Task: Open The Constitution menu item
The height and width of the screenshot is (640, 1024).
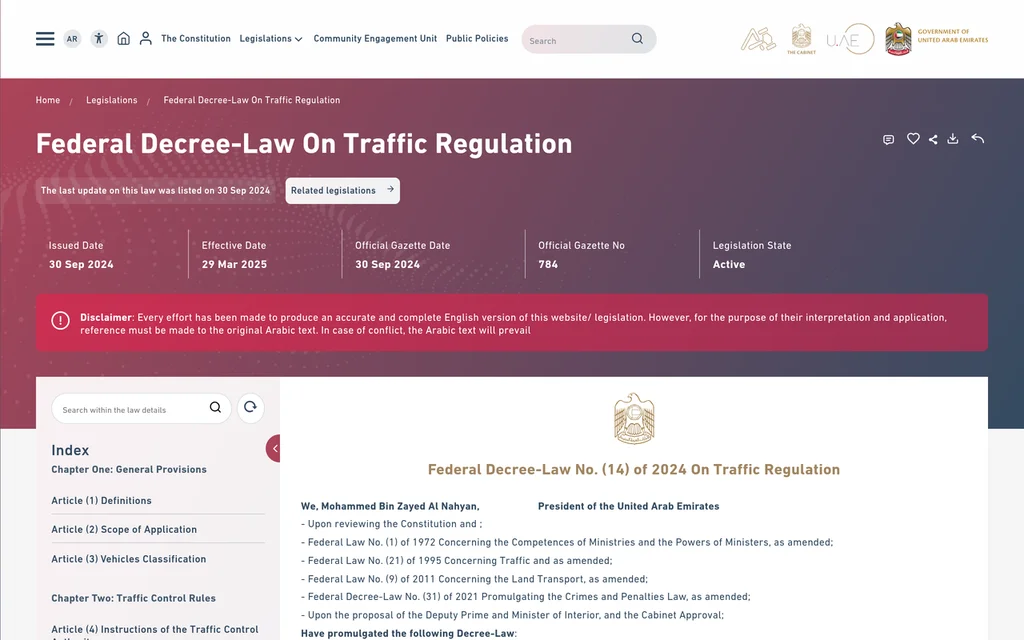Action: point(196,39)
